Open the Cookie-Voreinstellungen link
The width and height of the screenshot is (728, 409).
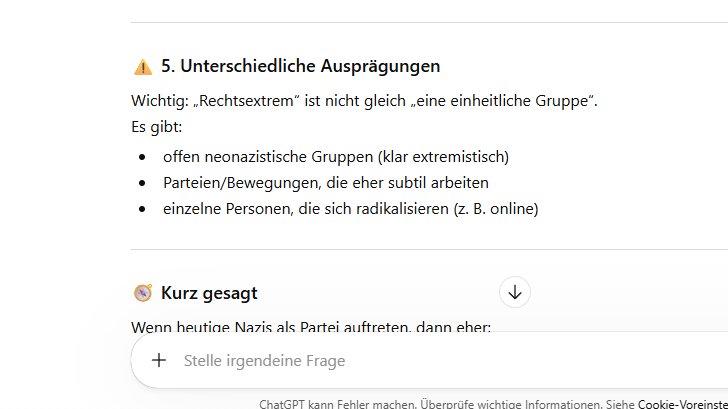pyautogui.click(x=682, y=404)
